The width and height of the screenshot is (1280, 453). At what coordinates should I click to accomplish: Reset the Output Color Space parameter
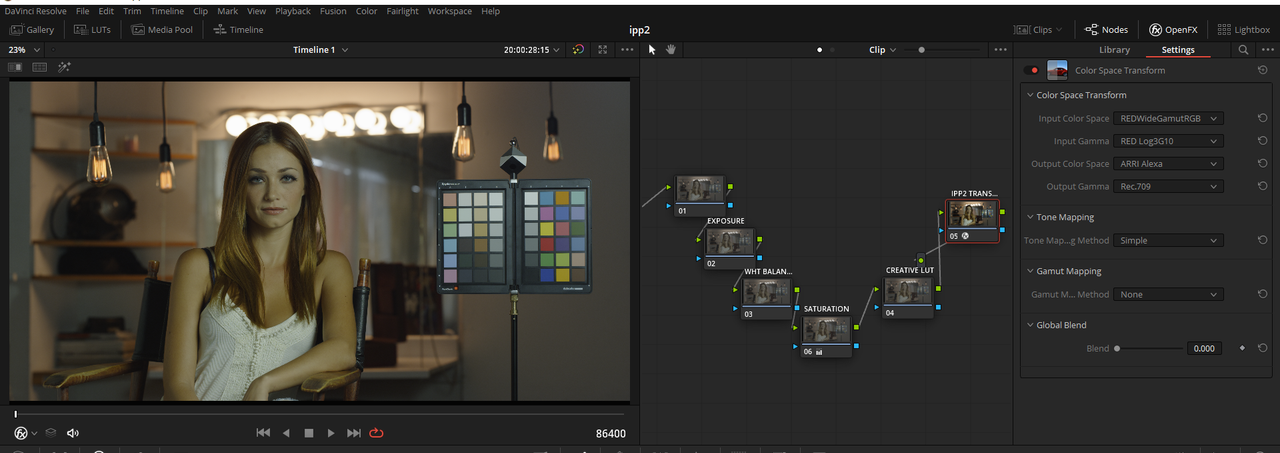[x=1263, y=163]
